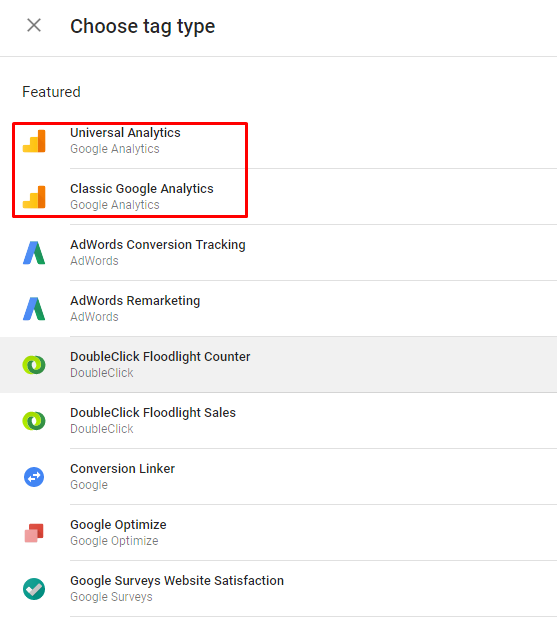Click the Conversion Linker blue arrows icon
The width and height of the screenshot is (557, 620).
click(34, 477)
